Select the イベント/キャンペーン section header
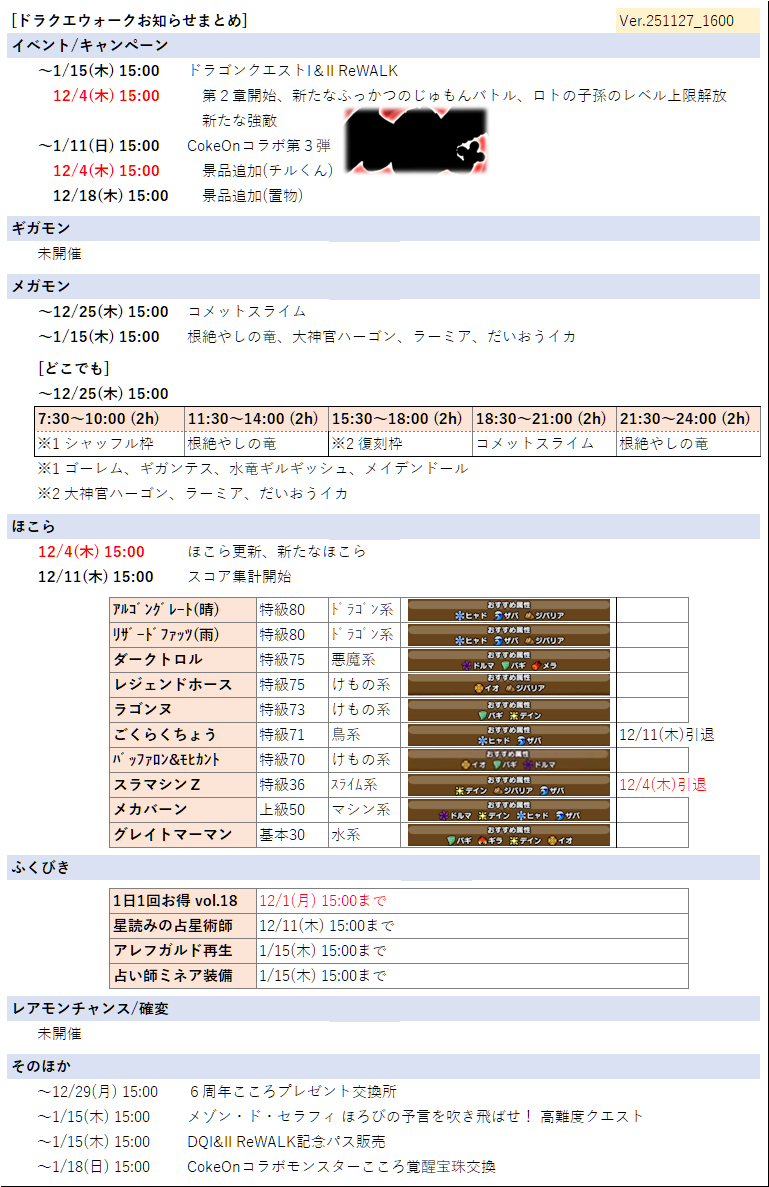 coord(88,46)
